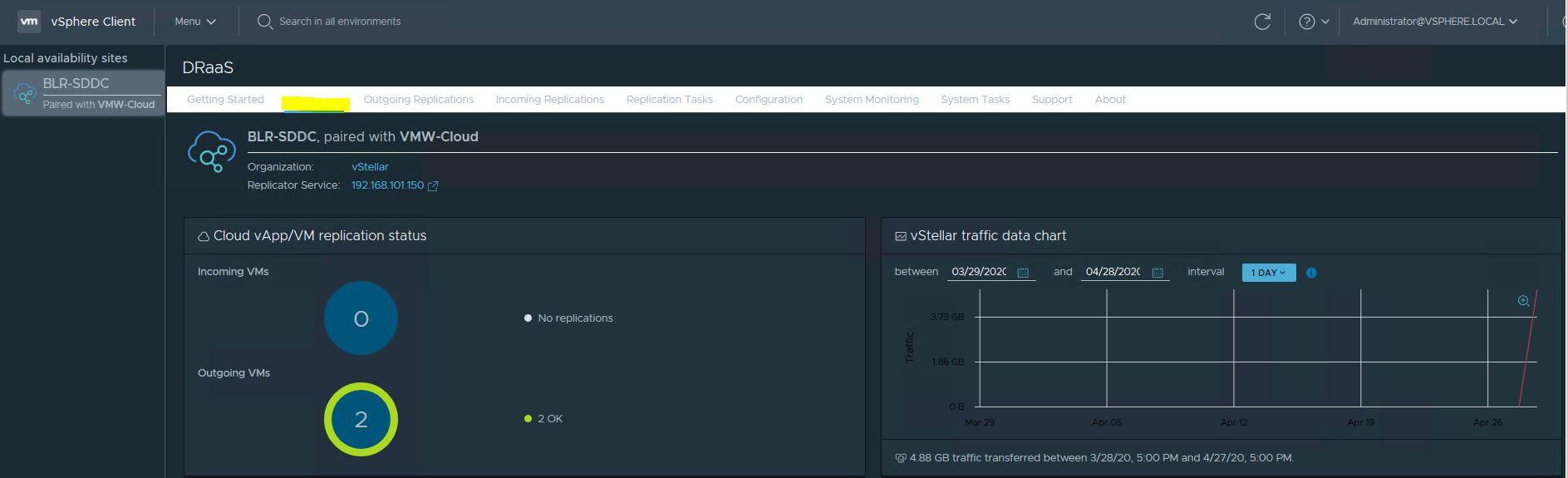Viewport: 1568px width, 478px height.
Task: Open the calendar picker for end date
Action: pos(1158,273)
